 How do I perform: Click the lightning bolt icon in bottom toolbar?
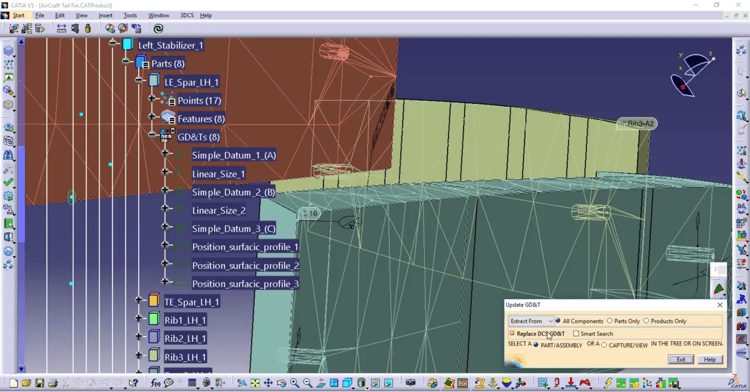608,383
